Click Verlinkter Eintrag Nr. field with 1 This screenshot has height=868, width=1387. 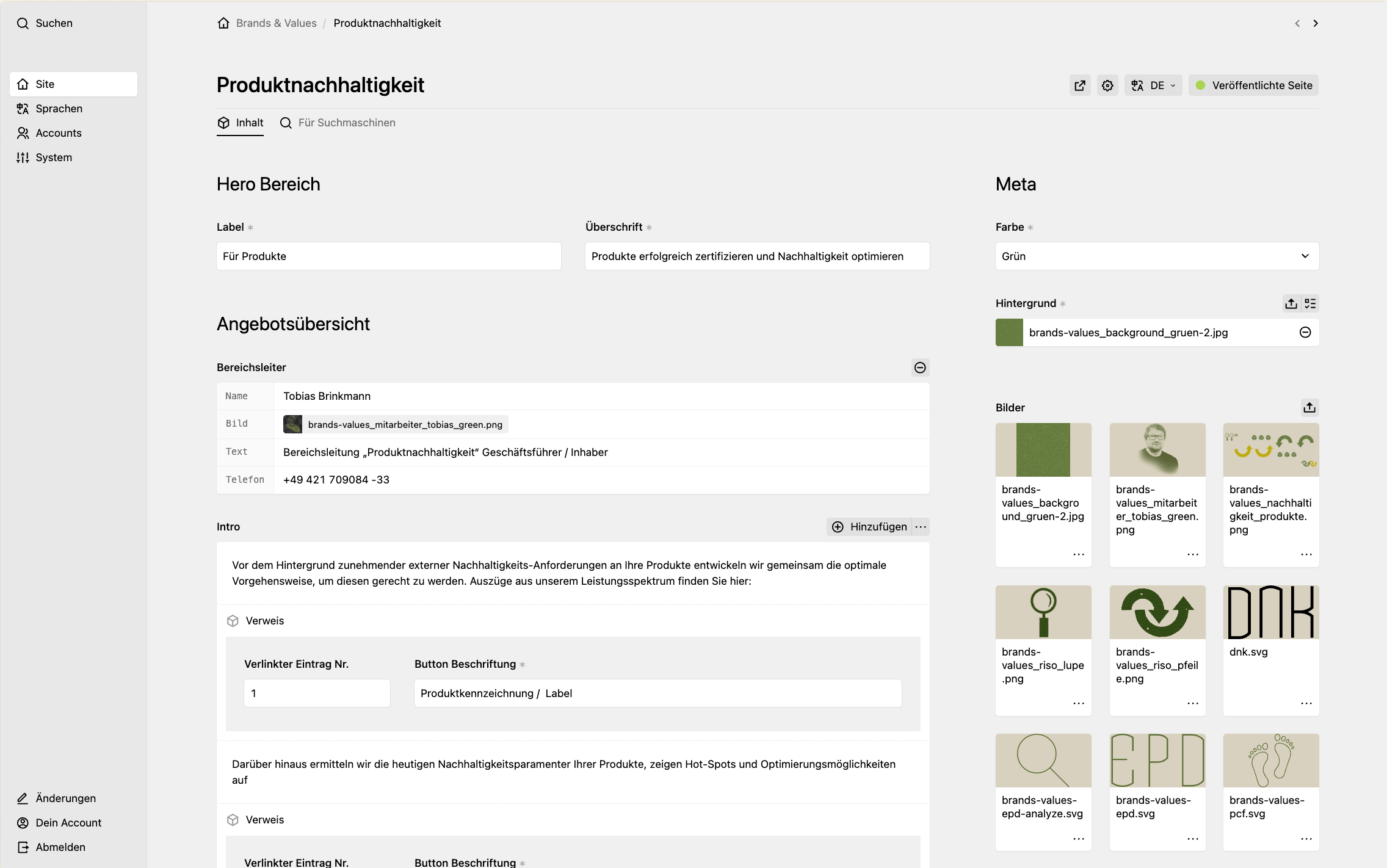coord(317,693)
